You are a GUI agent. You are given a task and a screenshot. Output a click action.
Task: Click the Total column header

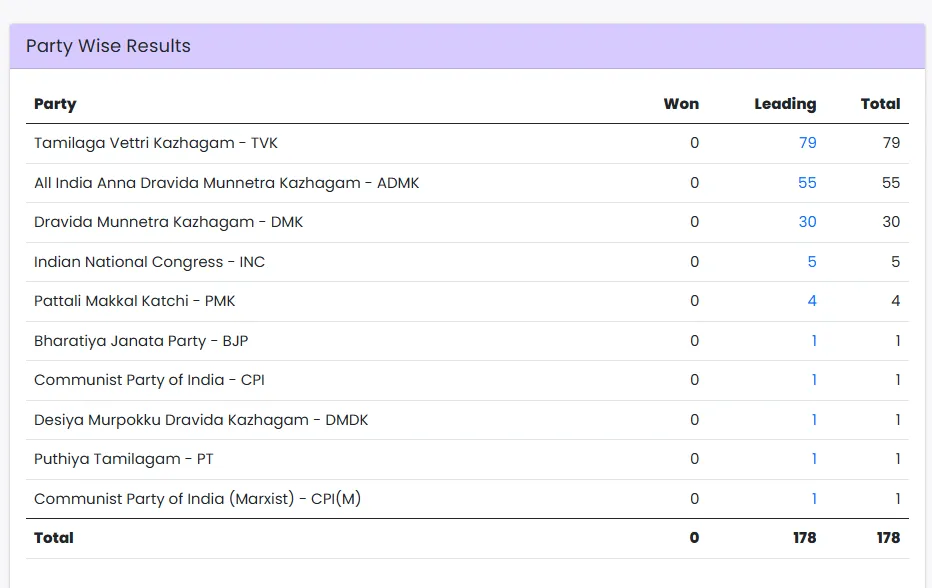click(x=881, y=104)
